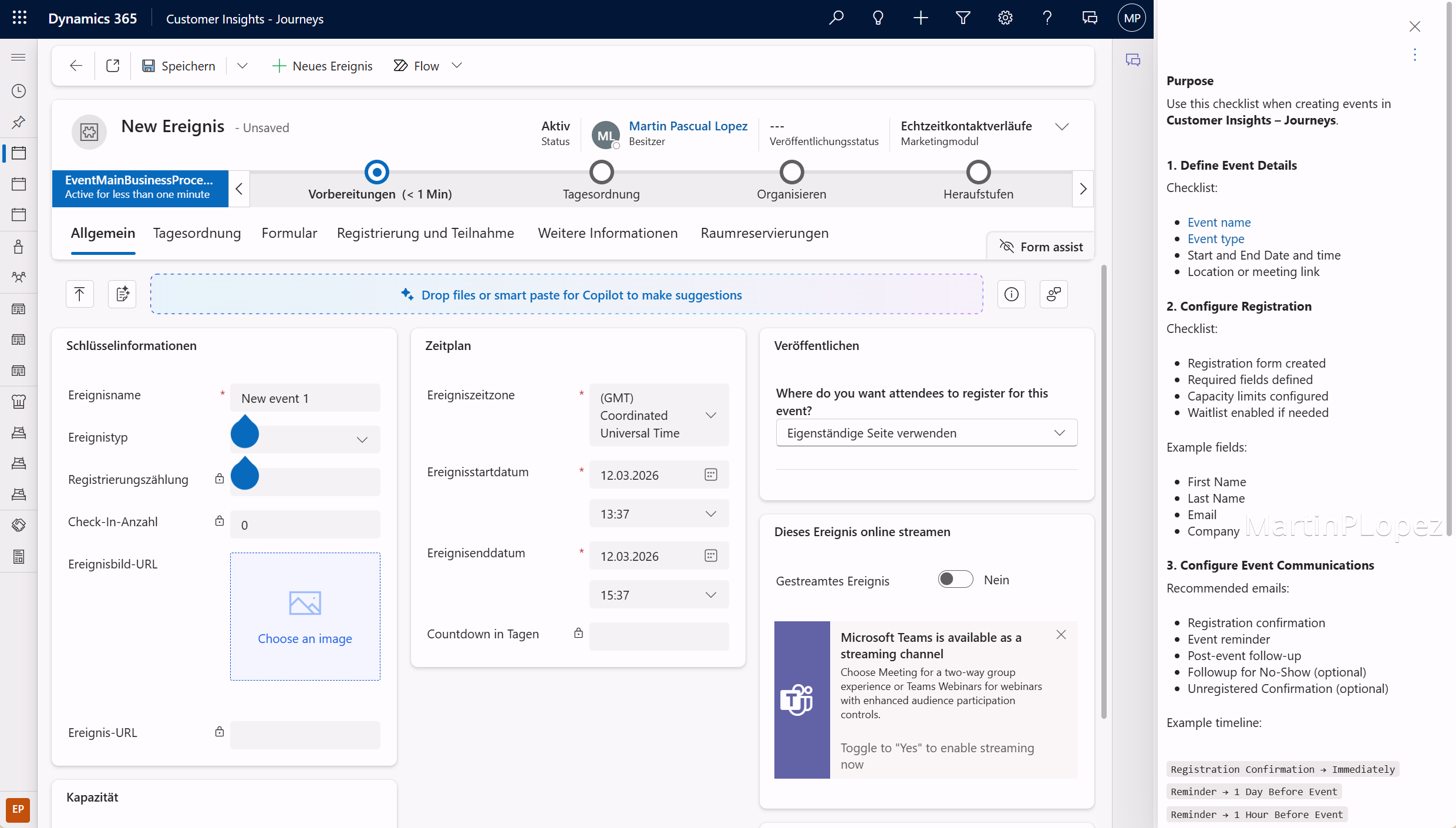
Task: Toggle the Gestreamtes Ereignis switch
Action: click(955, 580)
